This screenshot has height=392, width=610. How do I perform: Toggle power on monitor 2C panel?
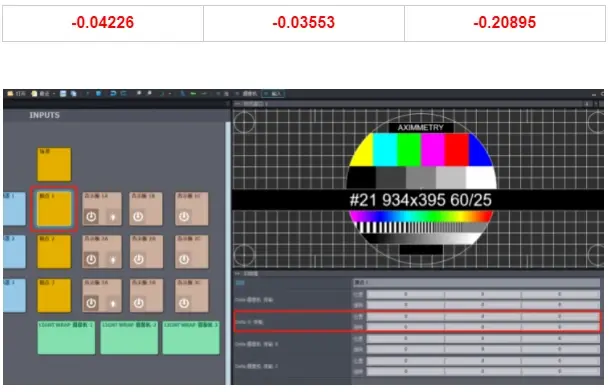tap(184, 259)
